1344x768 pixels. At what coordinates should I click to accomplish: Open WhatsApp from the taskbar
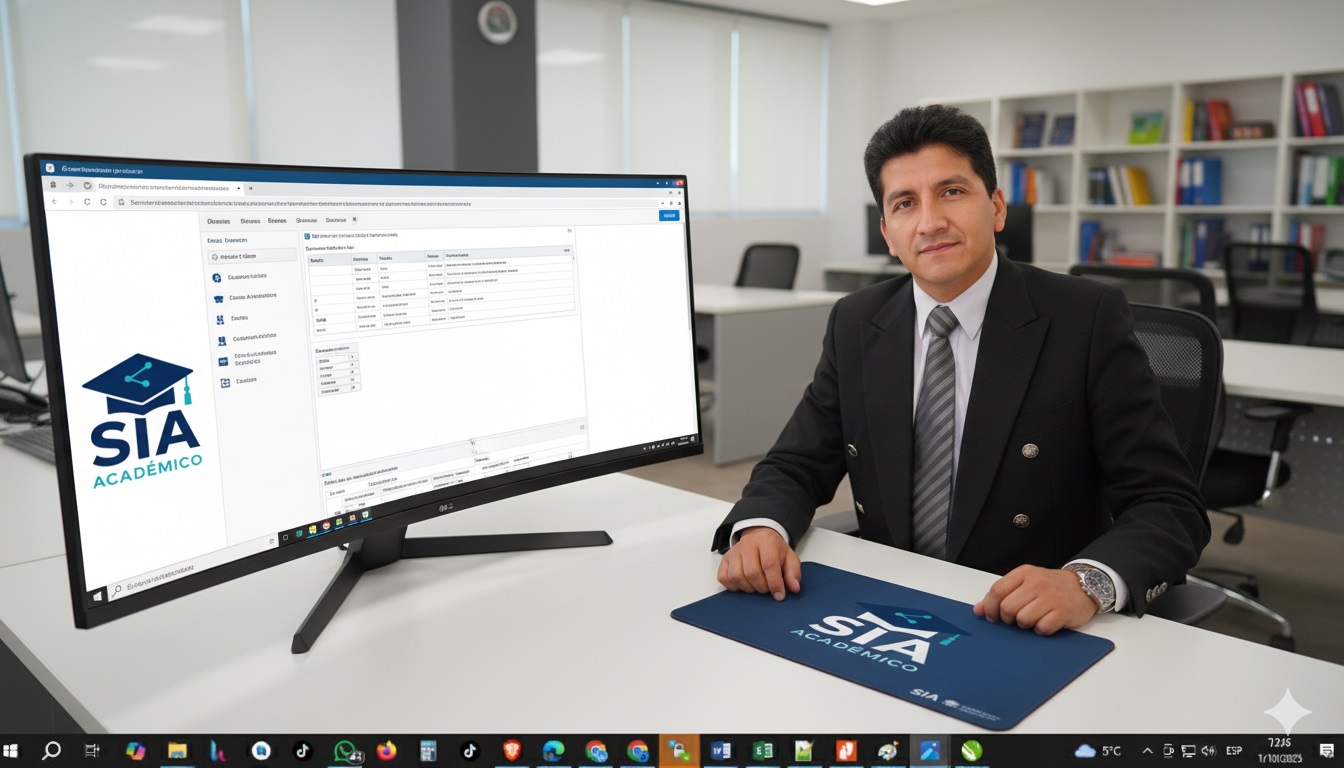345,750
